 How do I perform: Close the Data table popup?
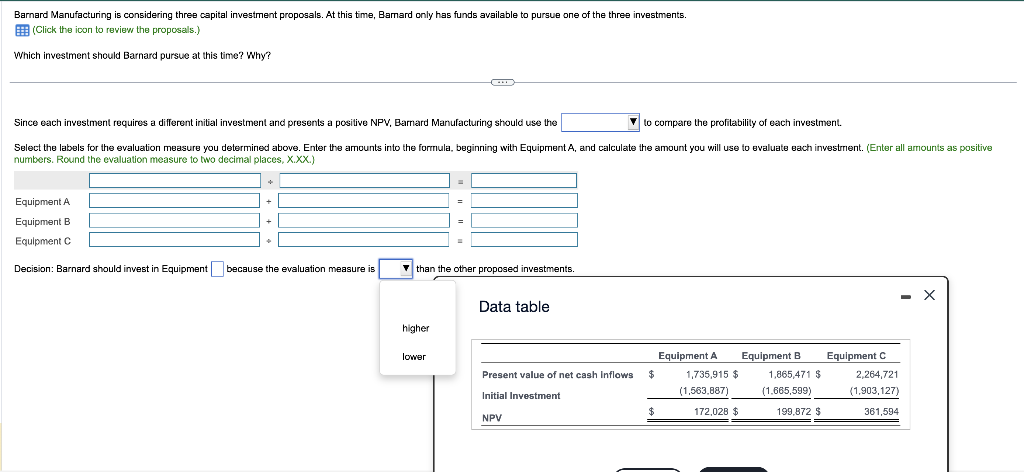tap(930, 296)
